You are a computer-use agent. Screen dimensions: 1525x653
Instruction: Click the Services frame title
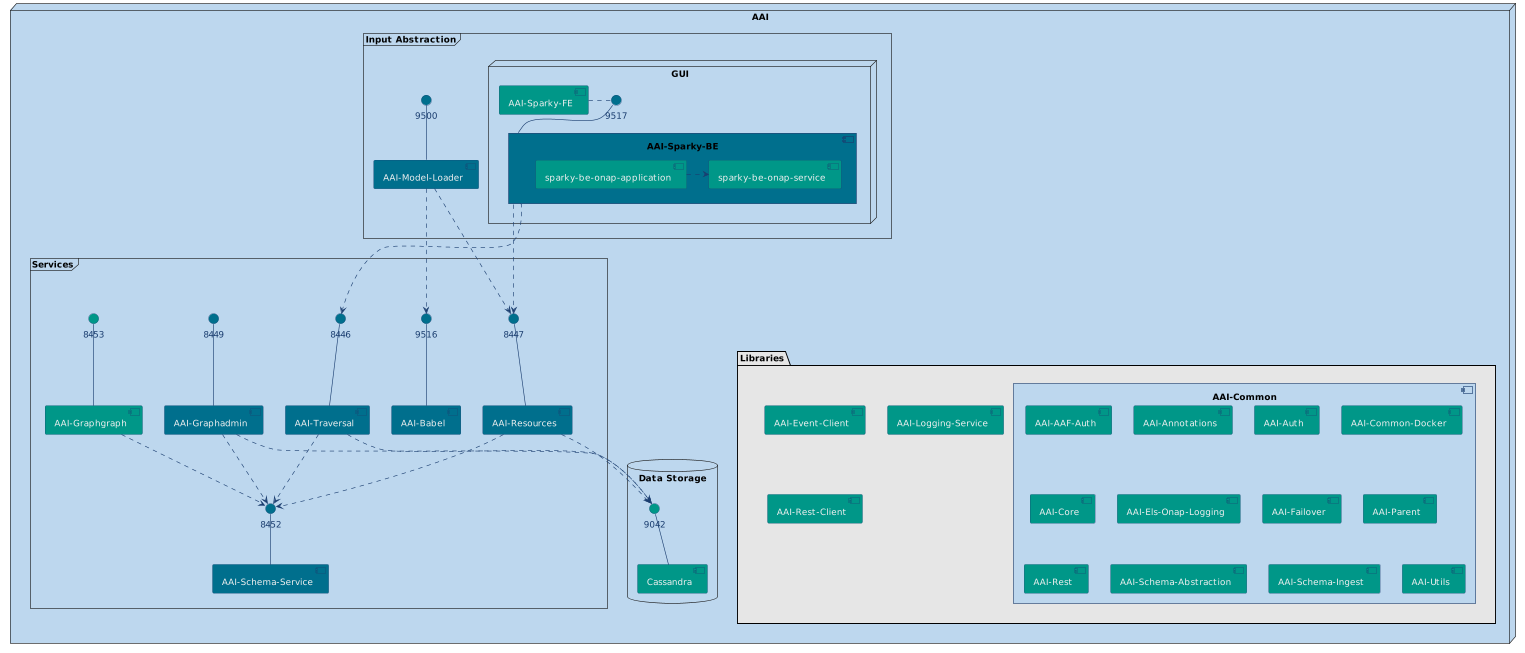[x=52, y=264]
